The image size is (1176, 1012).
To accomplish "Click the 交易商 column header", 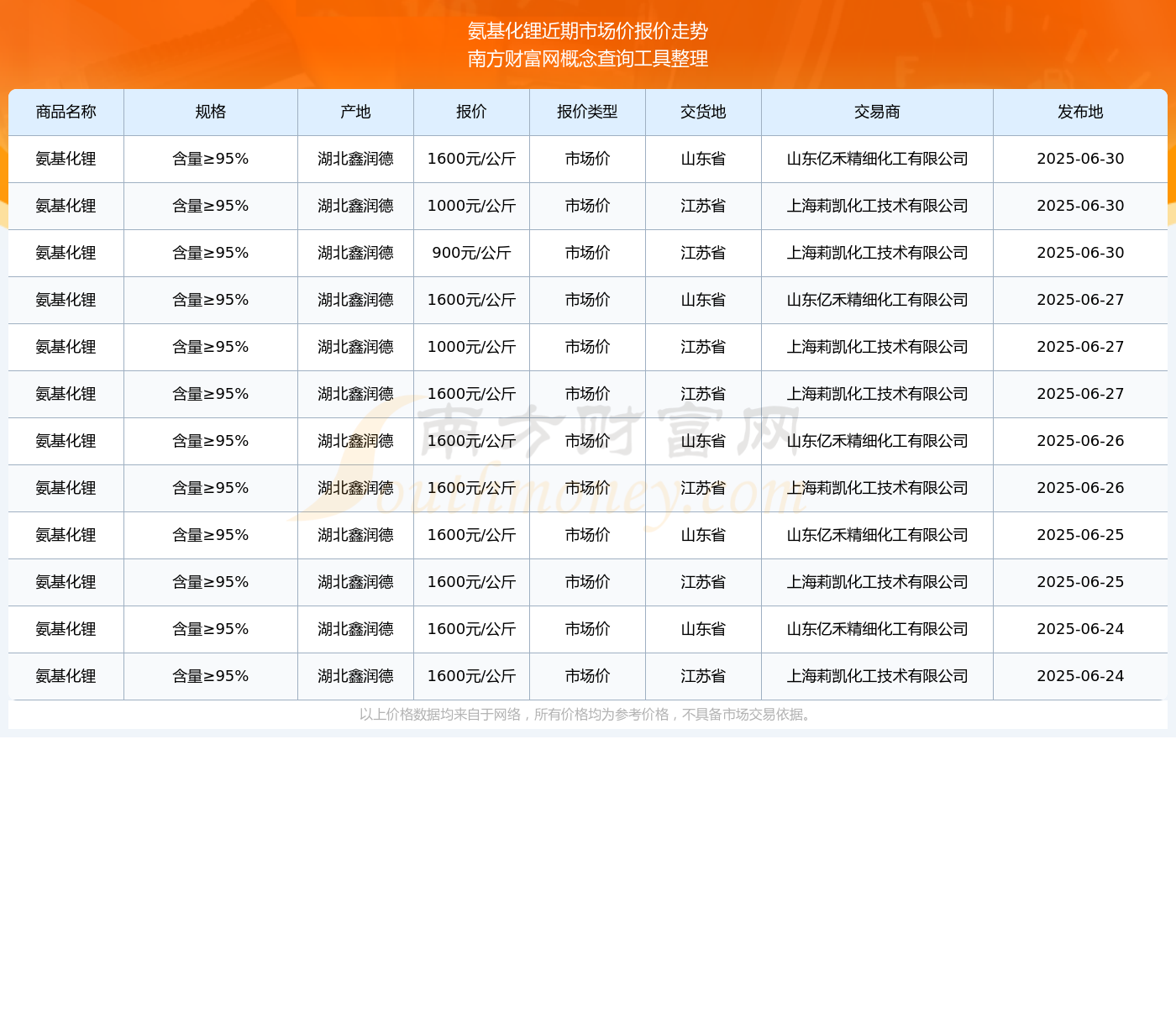I will coord(877,112).
